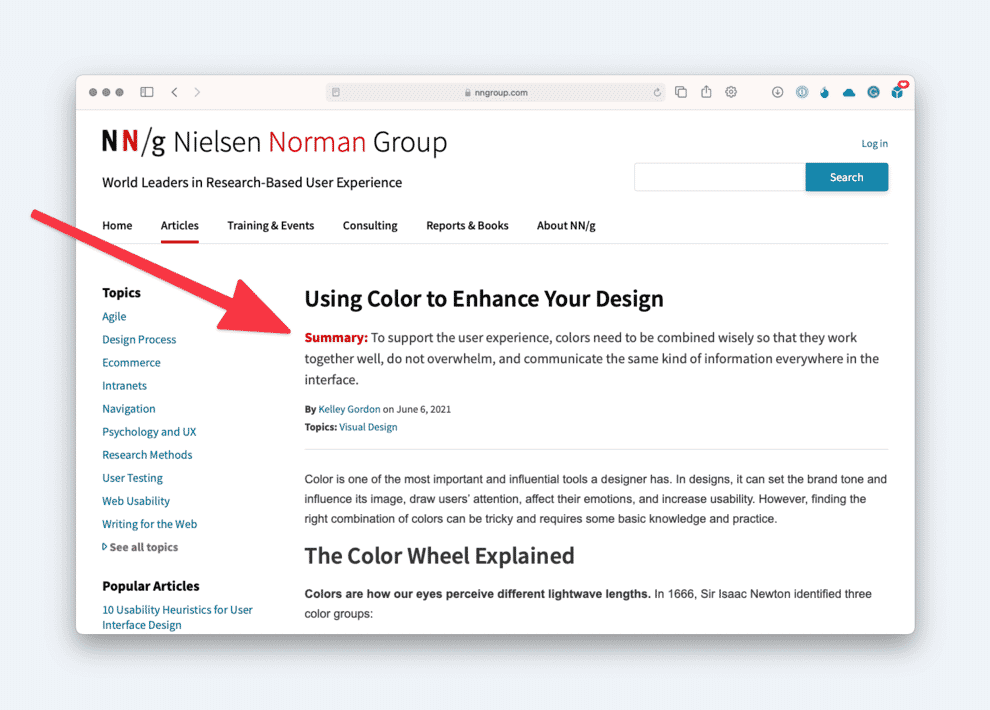Click the reader page icon in the address bar
The height and width of the screenshot is (710, 990).
tap(336, 93)
